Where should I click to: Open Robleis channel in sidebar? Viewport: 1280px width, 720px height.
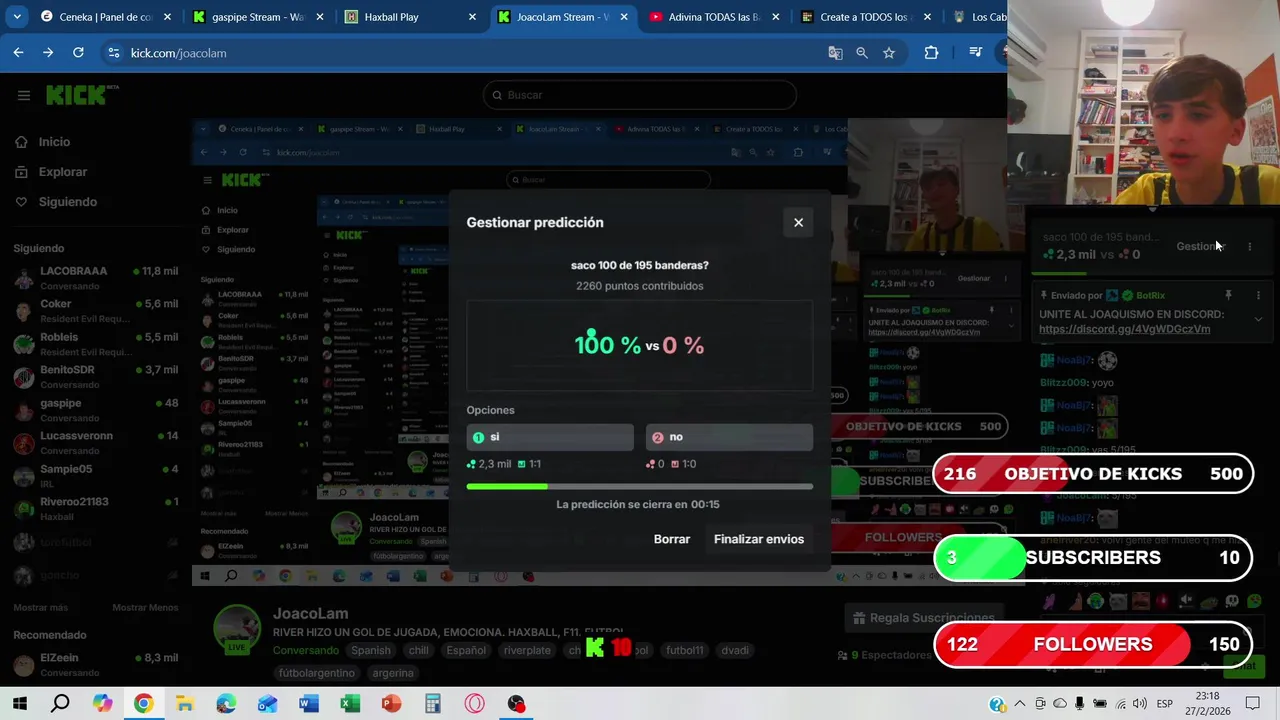96,344
